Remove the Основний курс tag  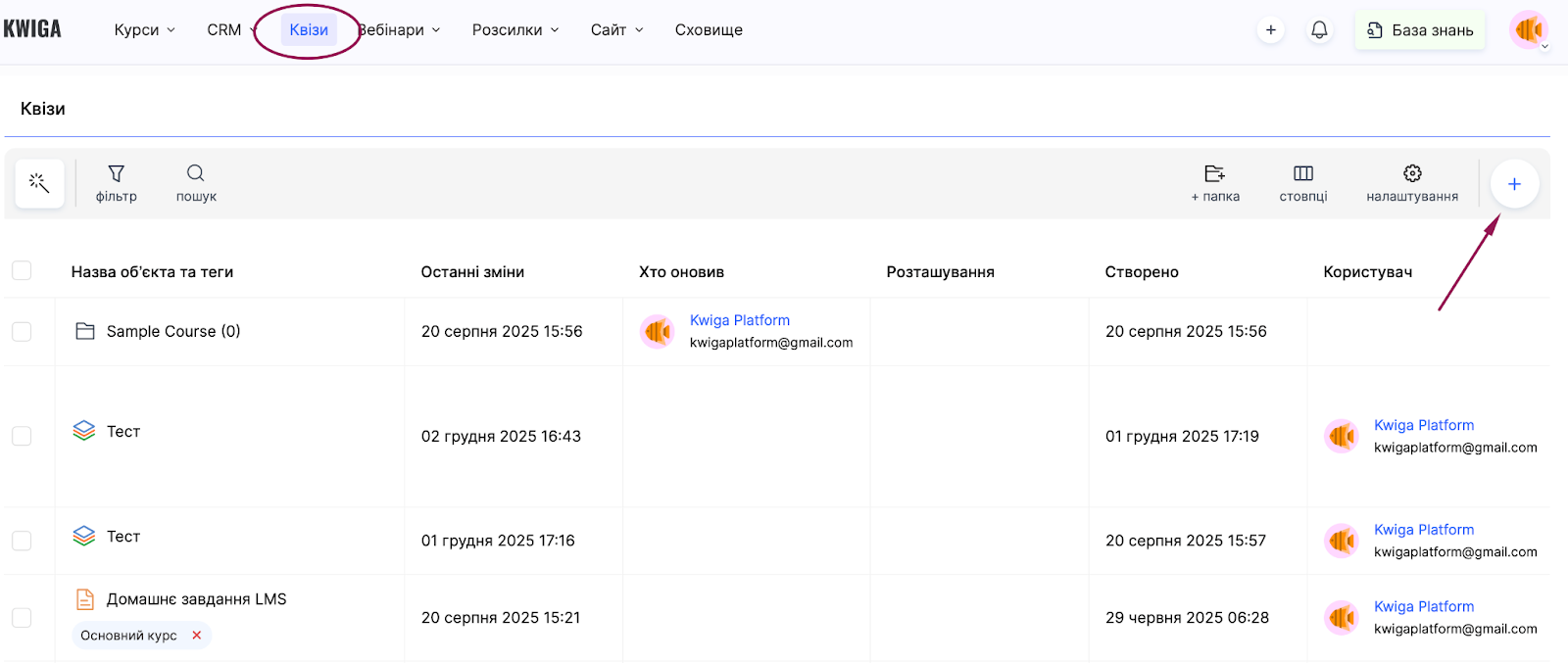point(197,636)
